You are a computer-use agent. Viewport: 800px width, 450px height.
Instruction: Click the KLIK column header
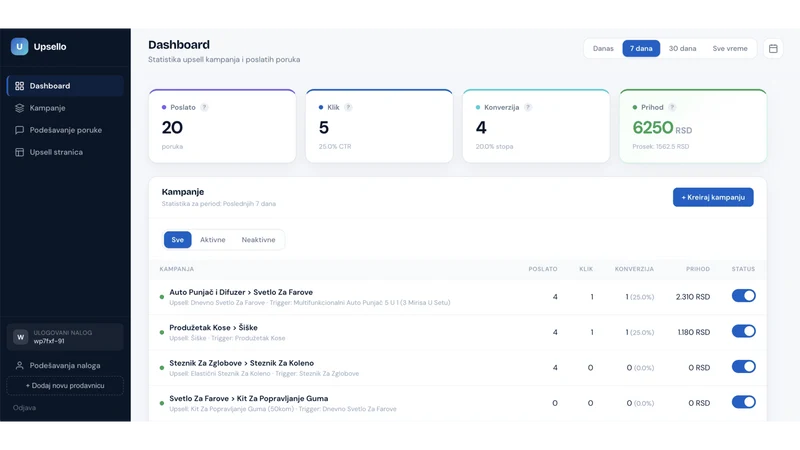[586, 269]
